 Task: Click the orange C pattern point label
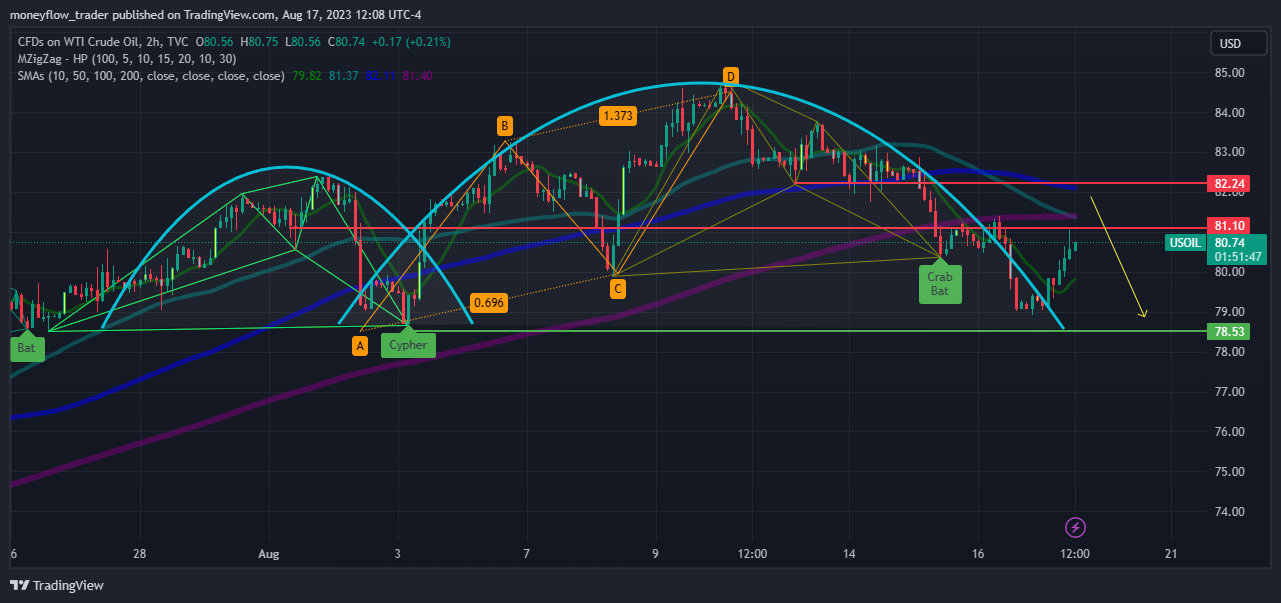618,289
